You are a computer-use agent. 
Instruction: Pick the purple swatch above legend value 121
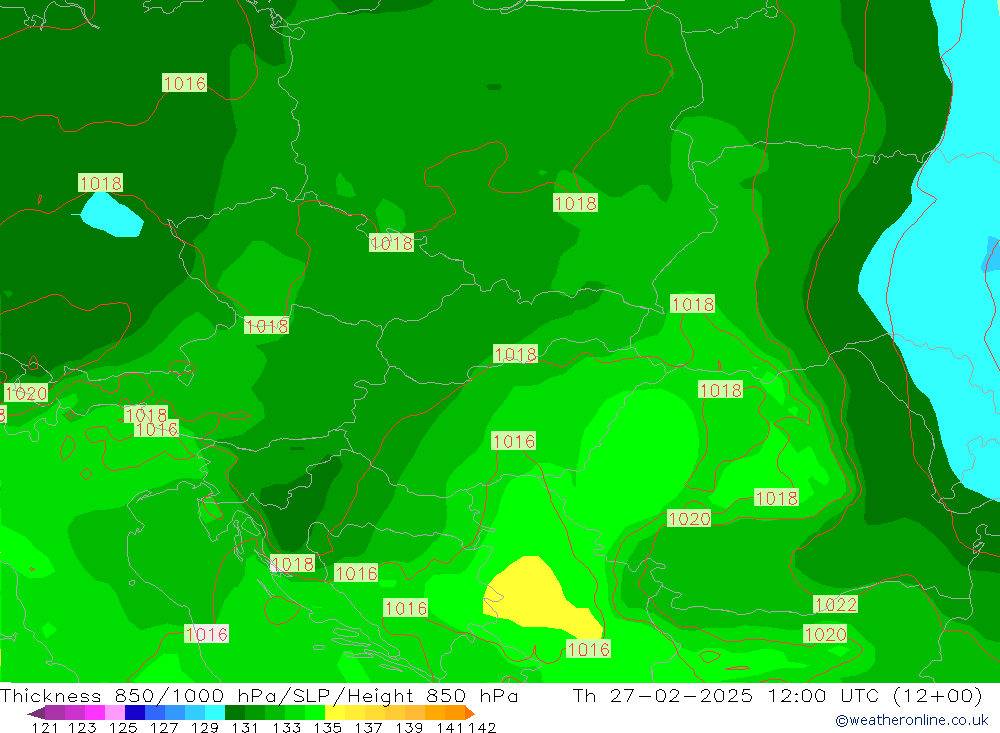(x=55, y=713)
